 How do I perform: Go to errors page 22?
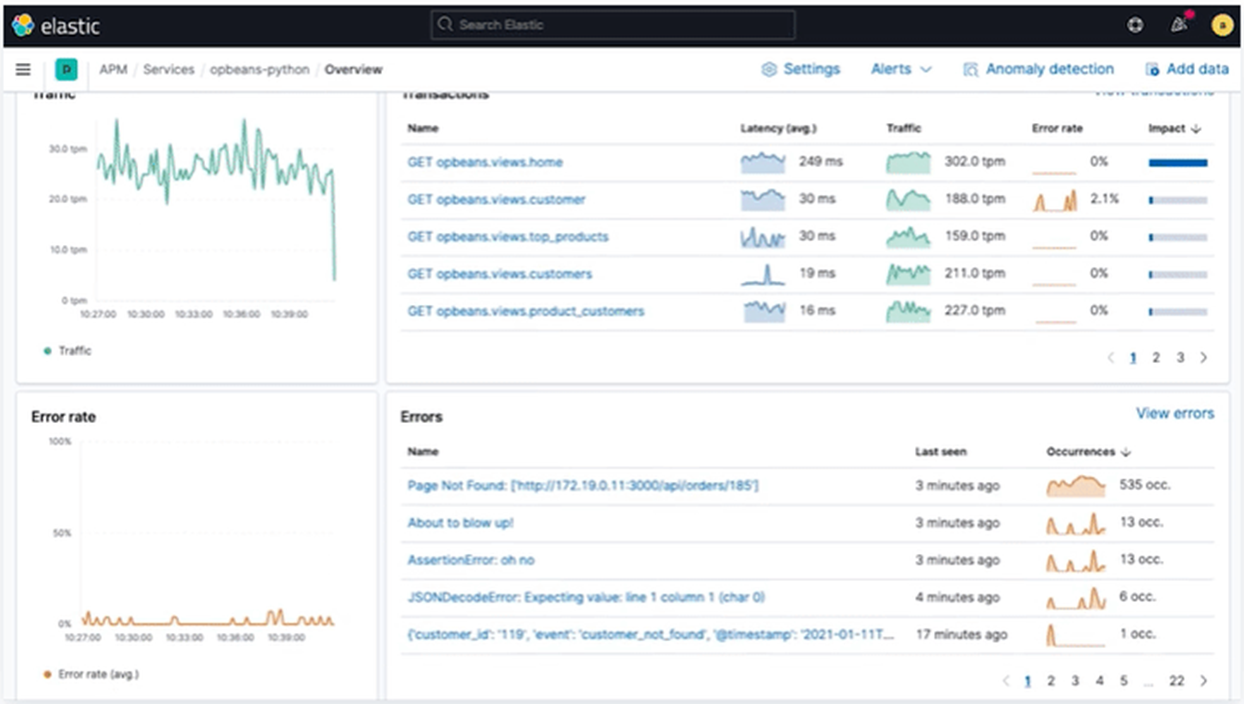click(1177, 680)
